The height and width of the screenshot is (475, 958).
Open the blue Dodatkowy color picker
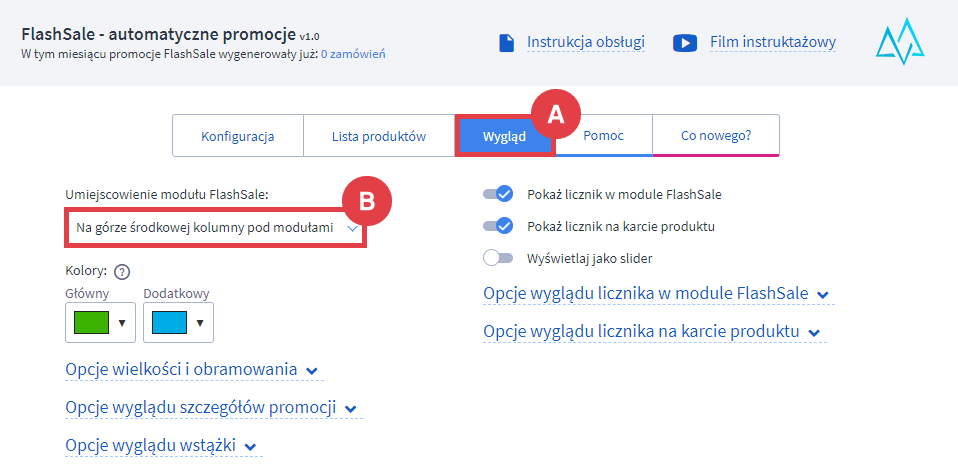coord(178,323)
